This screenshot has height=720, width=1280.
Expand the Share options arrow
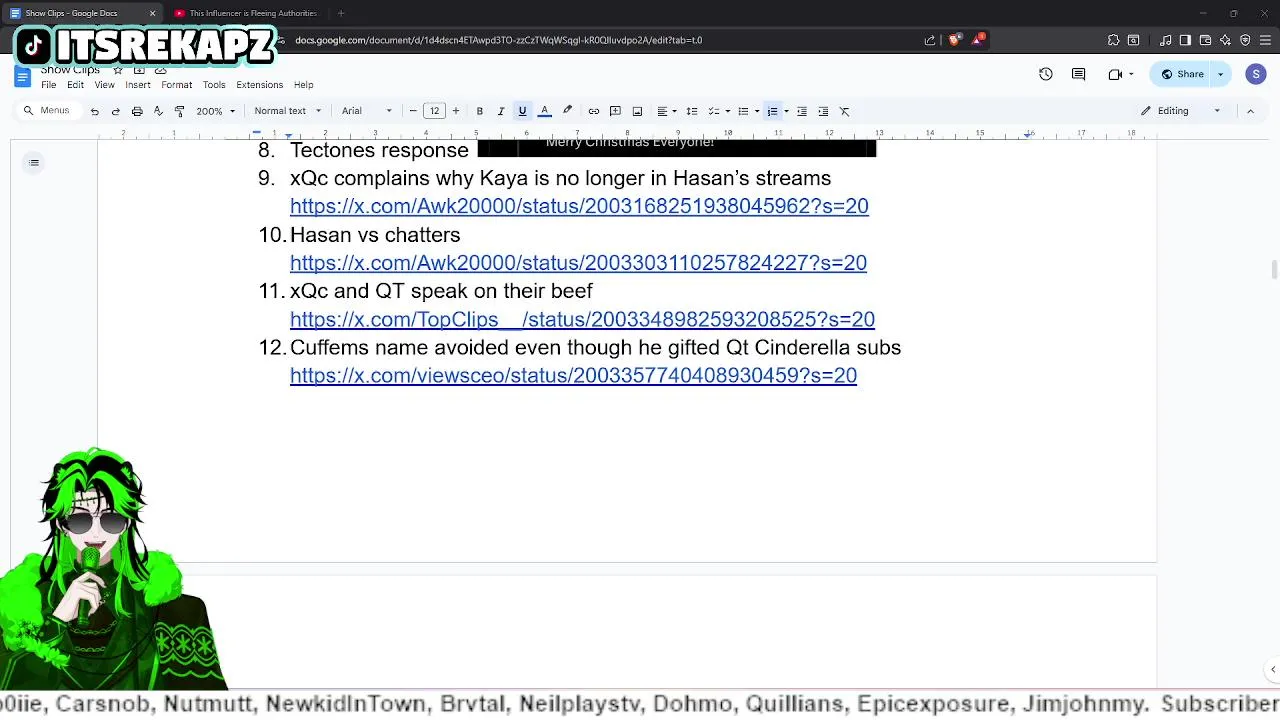[x=1221, y=74]
